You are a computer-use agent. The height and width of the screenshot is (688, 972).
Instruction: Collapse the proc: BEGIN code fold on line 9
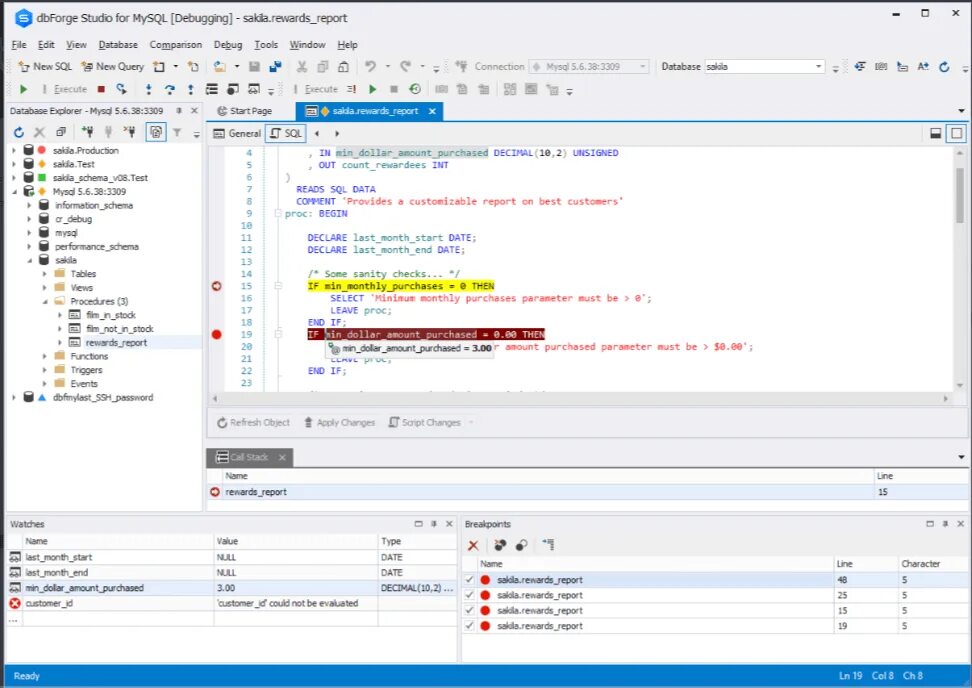pos(278,213)
